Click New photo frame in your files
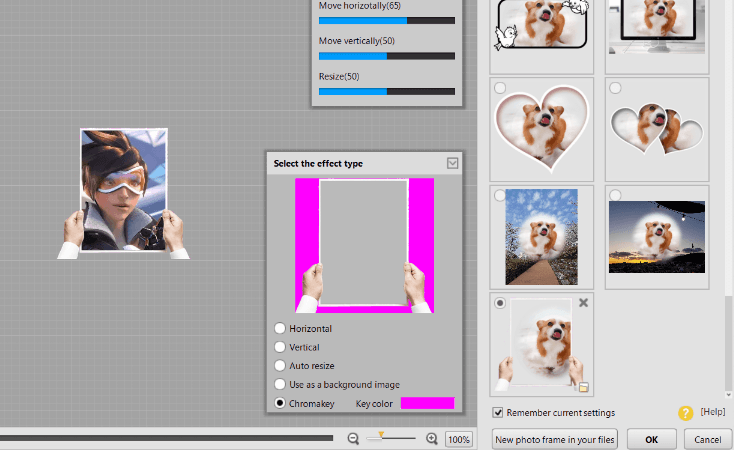This screenshot has width=734, height=450. pos(555,440)
